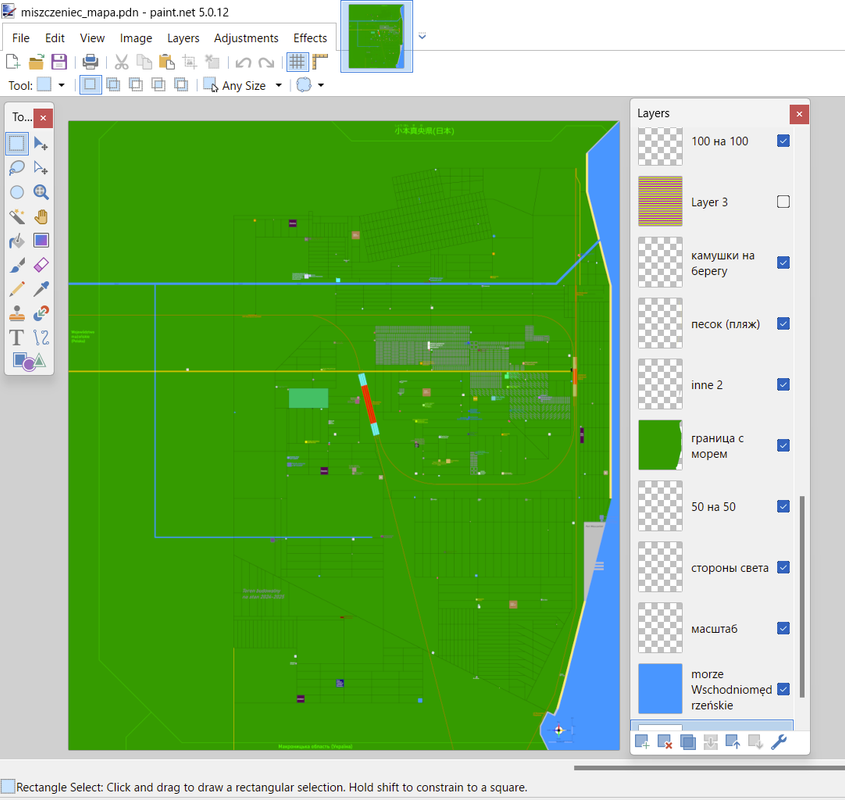This screenshot has width=845, height=800.
Task: Open the Tool chooser dropdown arrow
Action: pyautogui.click(x=61, y=85)
